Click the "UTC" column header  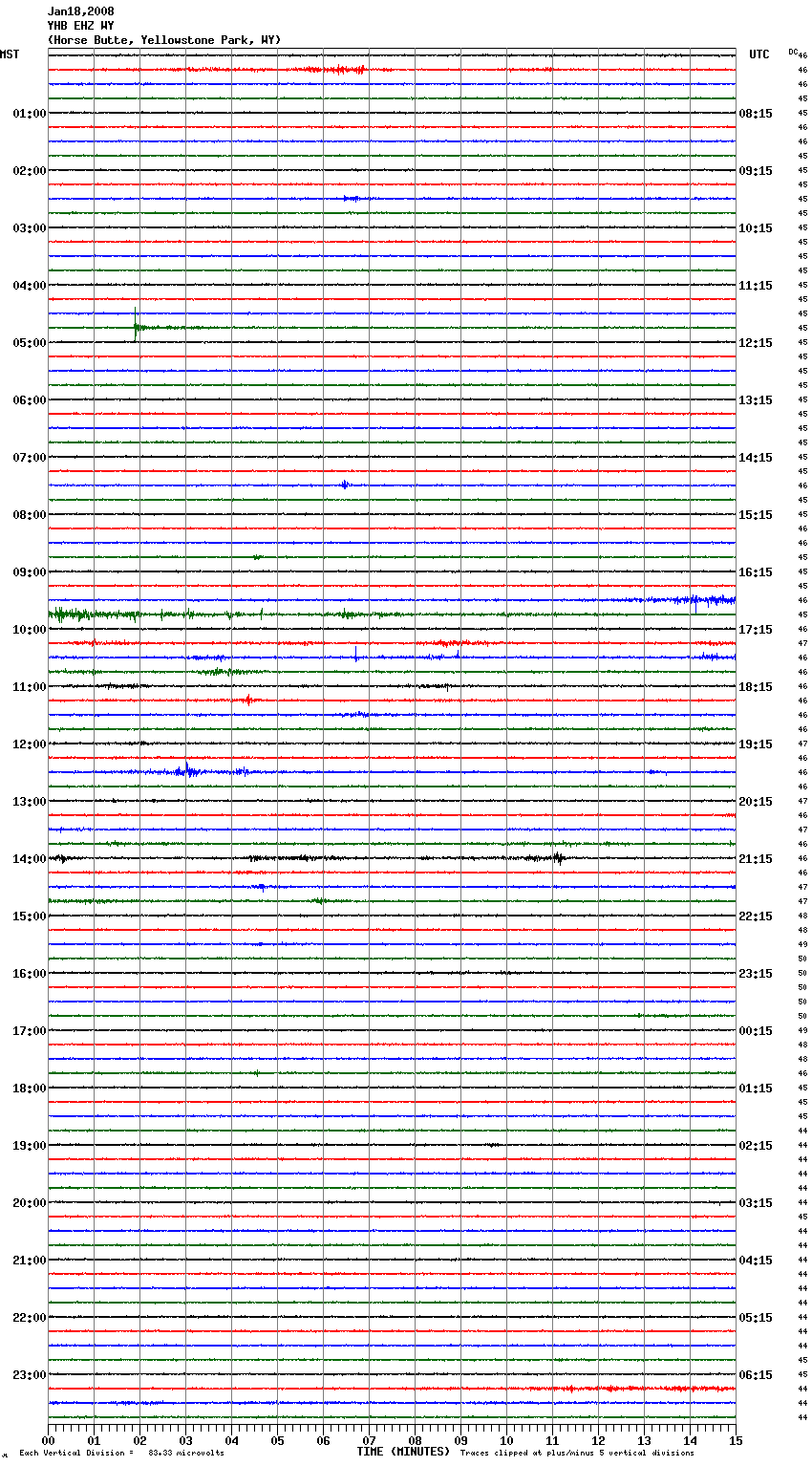tap(759, 54)
